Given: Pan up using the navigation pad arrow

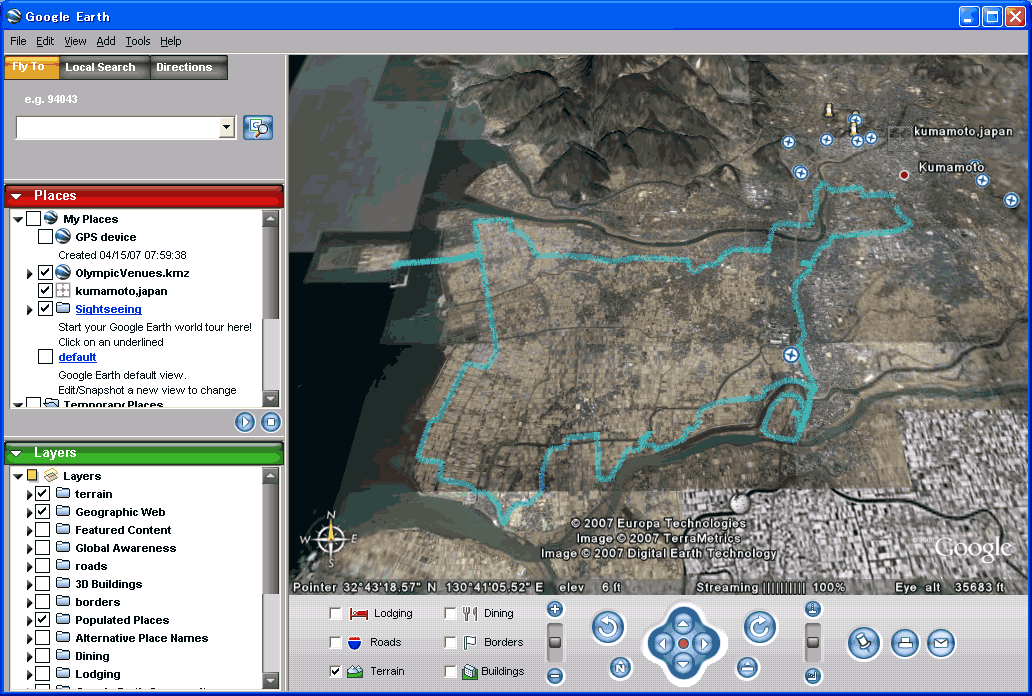Looking at the screenshot, I should pyautogui.click(x=683, y=624).
